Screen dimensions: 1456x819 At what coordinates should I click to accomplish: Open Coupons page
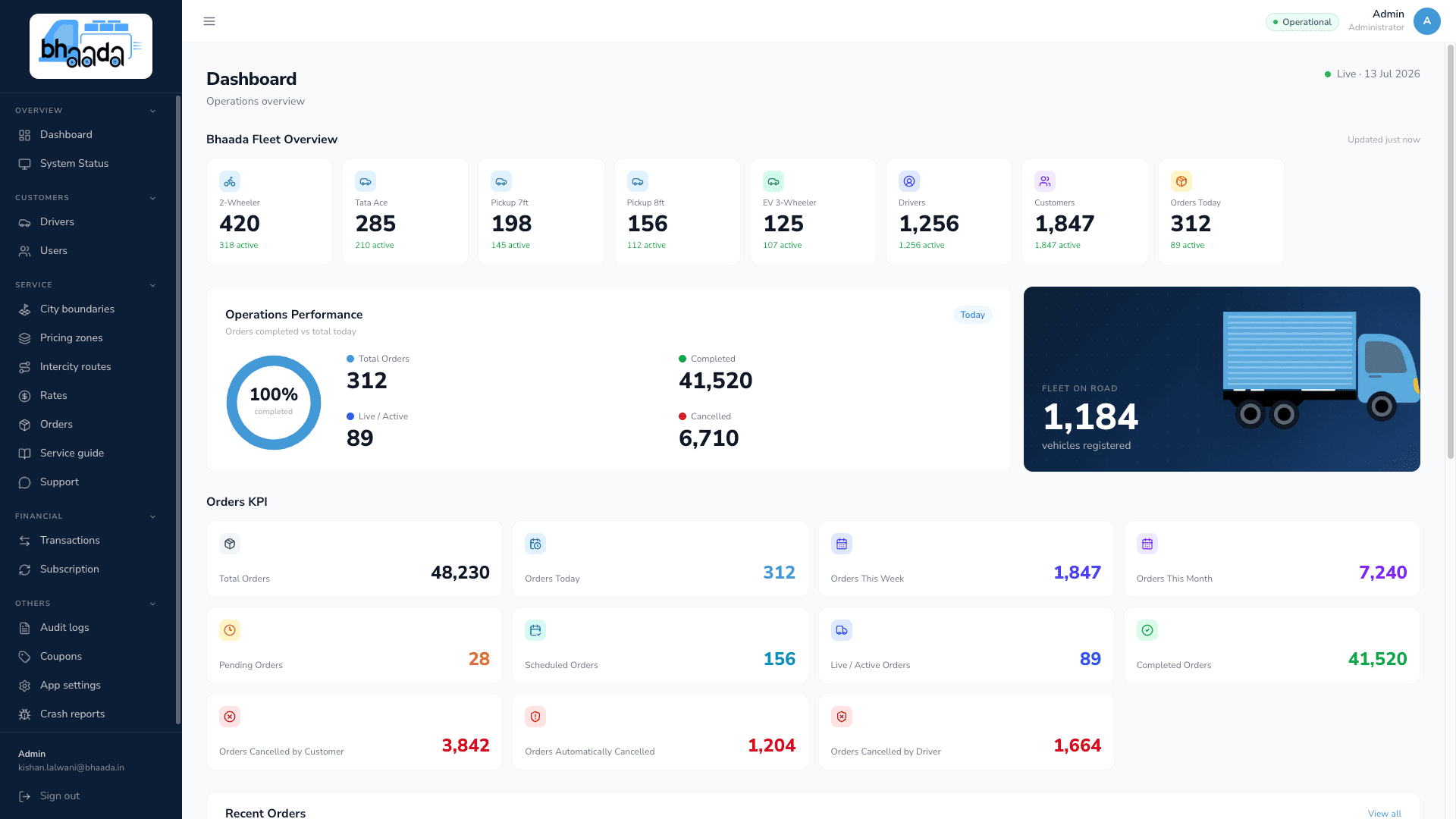(87, 657)
